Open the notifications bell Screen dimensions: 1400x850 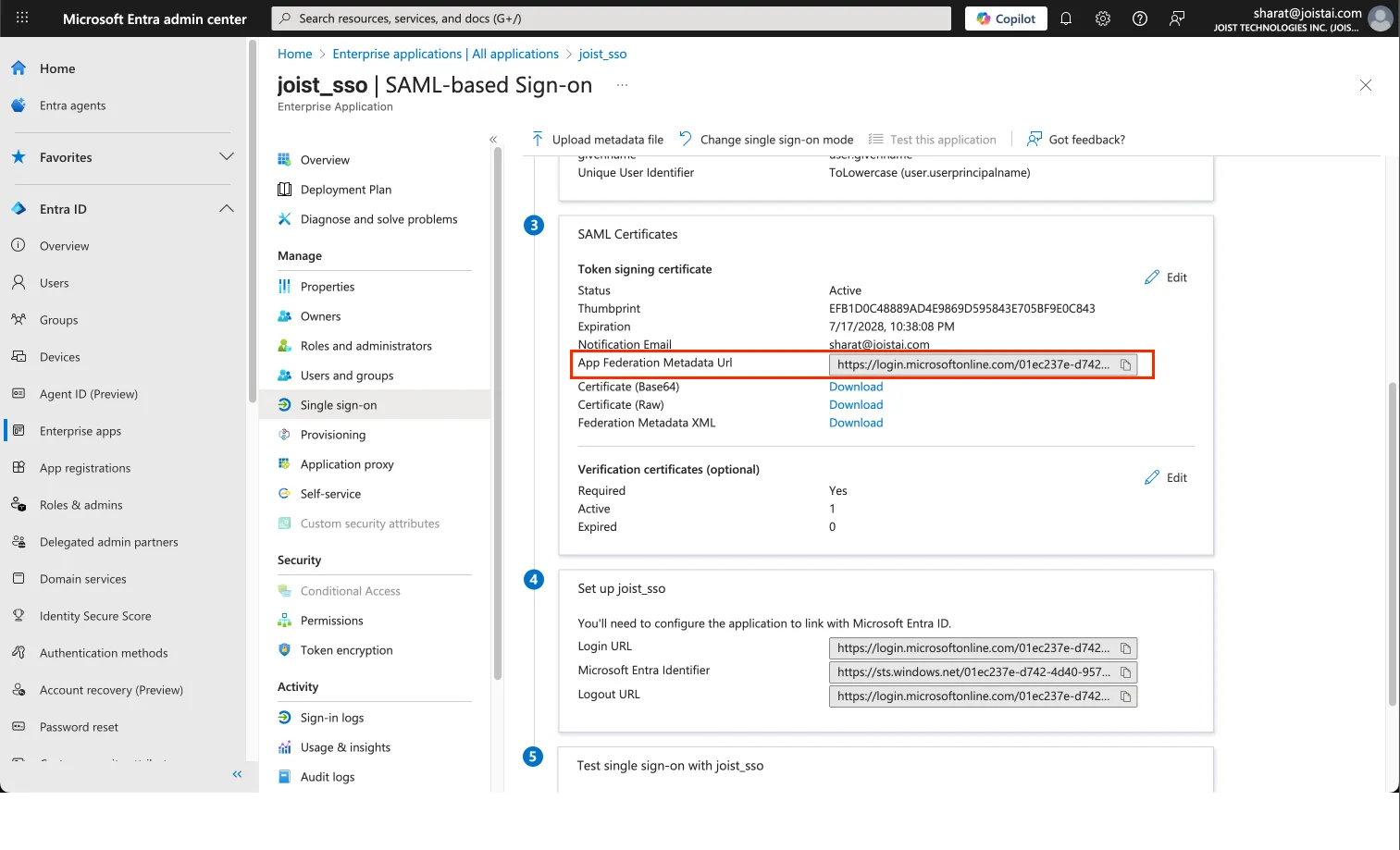[x=1066, y=18]
